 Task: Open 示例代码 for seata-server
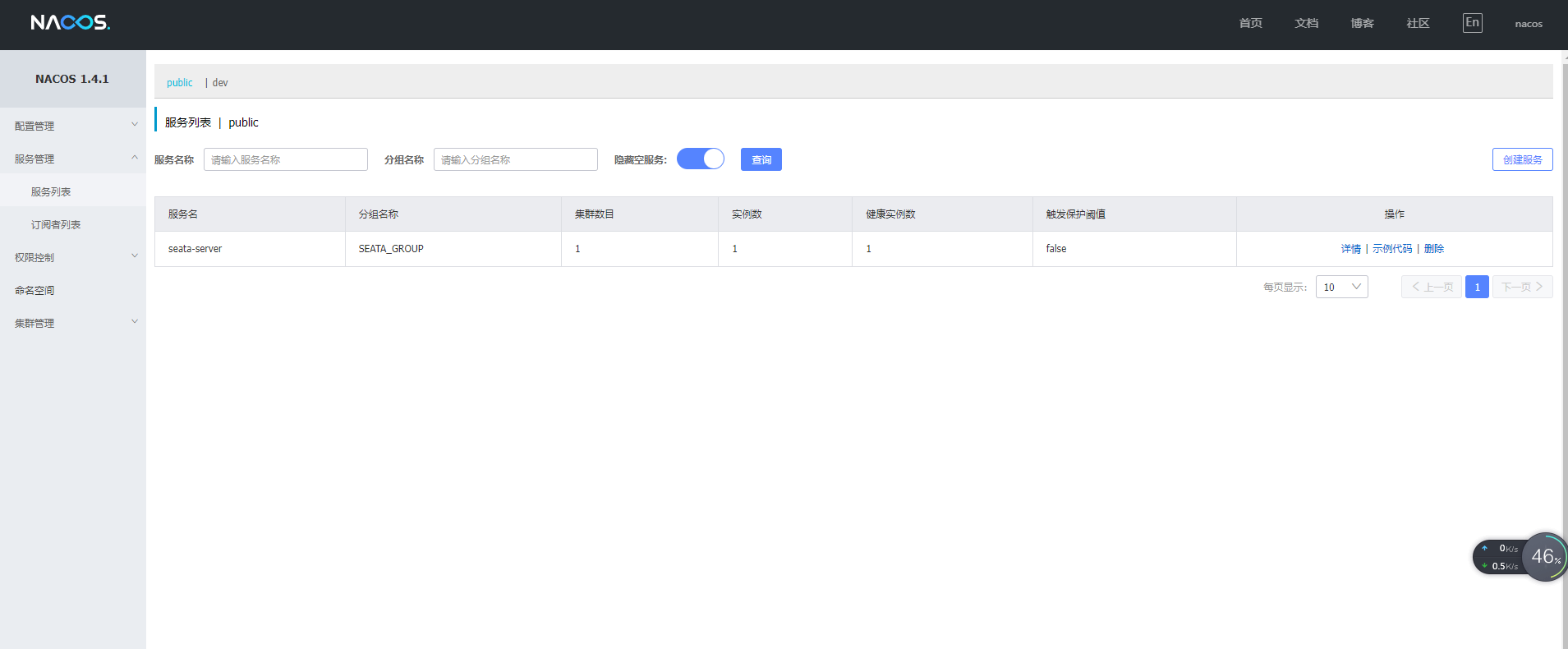[1392, 249]
